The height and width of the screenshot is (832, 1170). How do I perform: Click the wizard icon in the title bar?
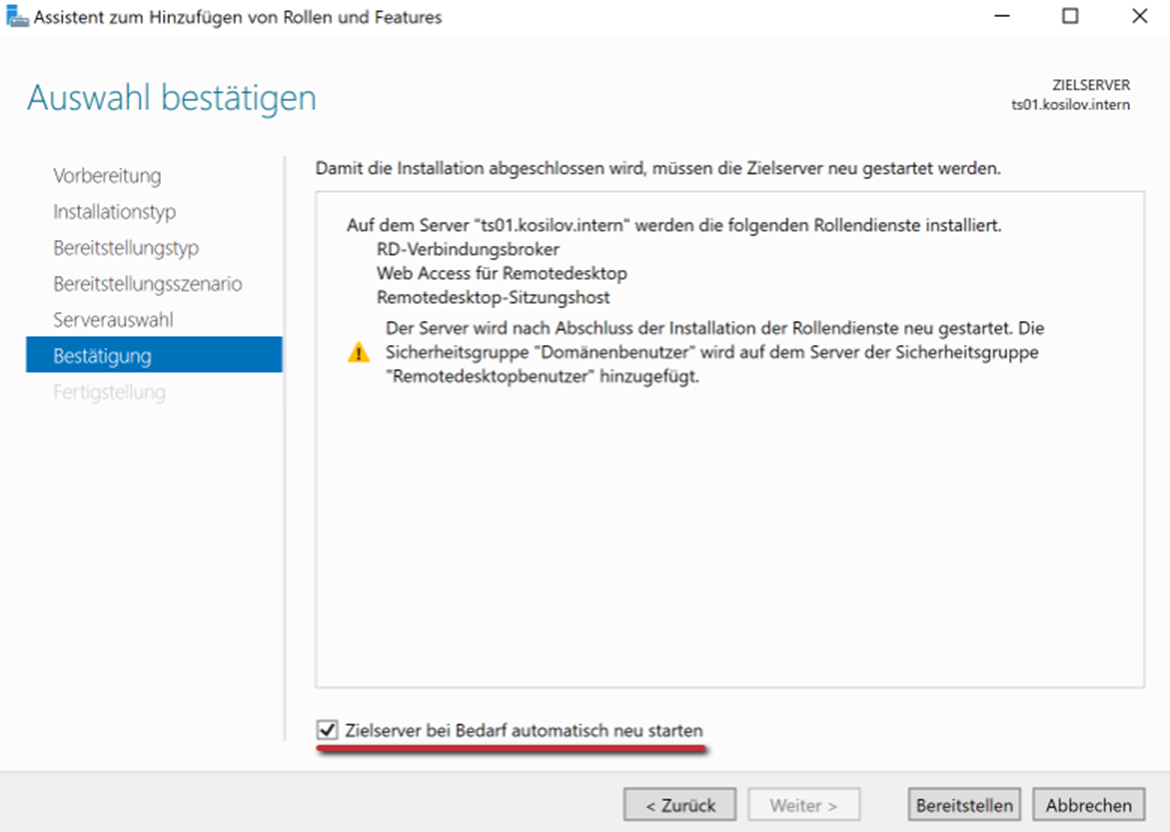click(17, 17)
